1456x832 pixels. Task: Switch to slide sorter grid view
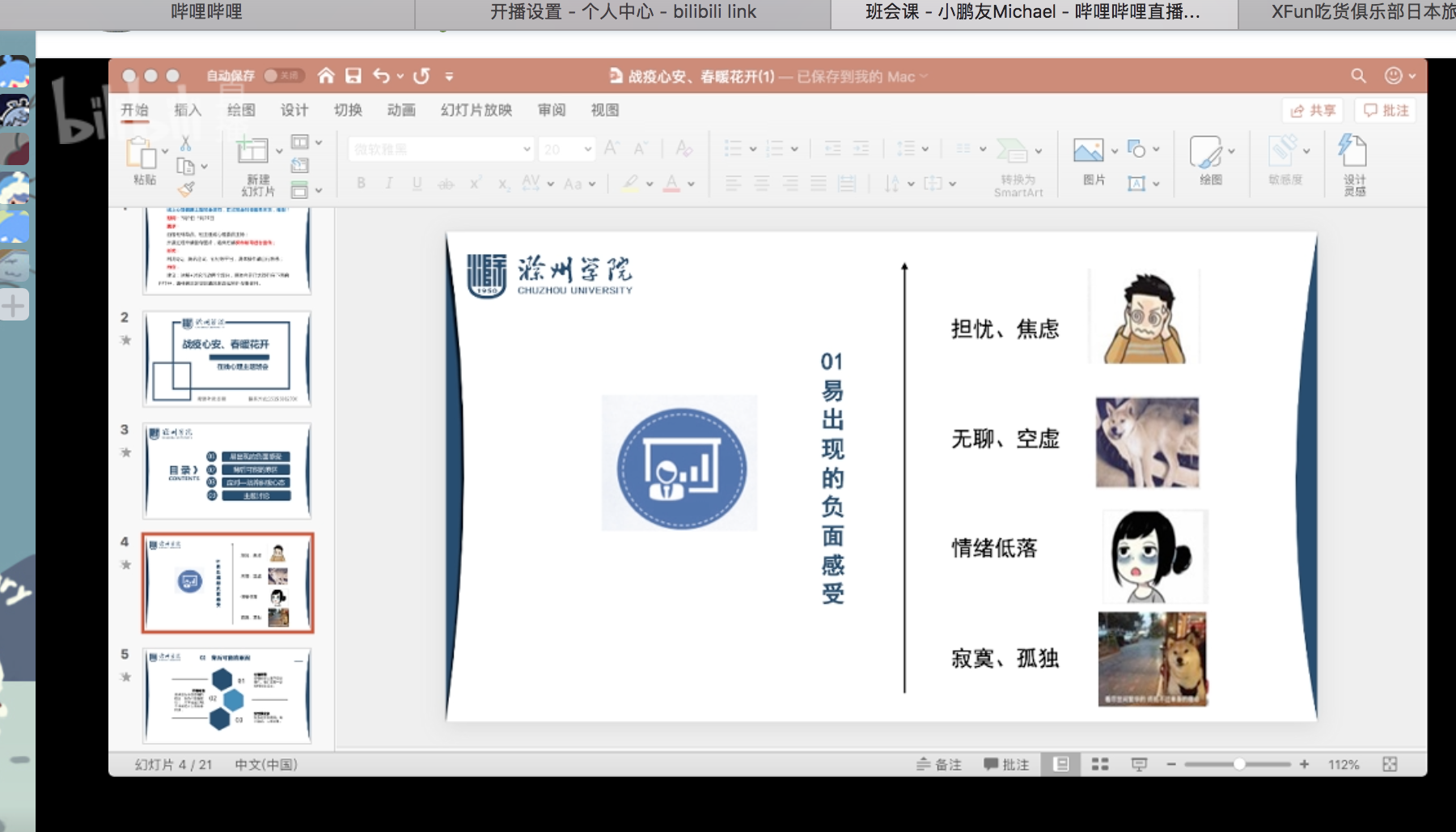(1100, 764)
